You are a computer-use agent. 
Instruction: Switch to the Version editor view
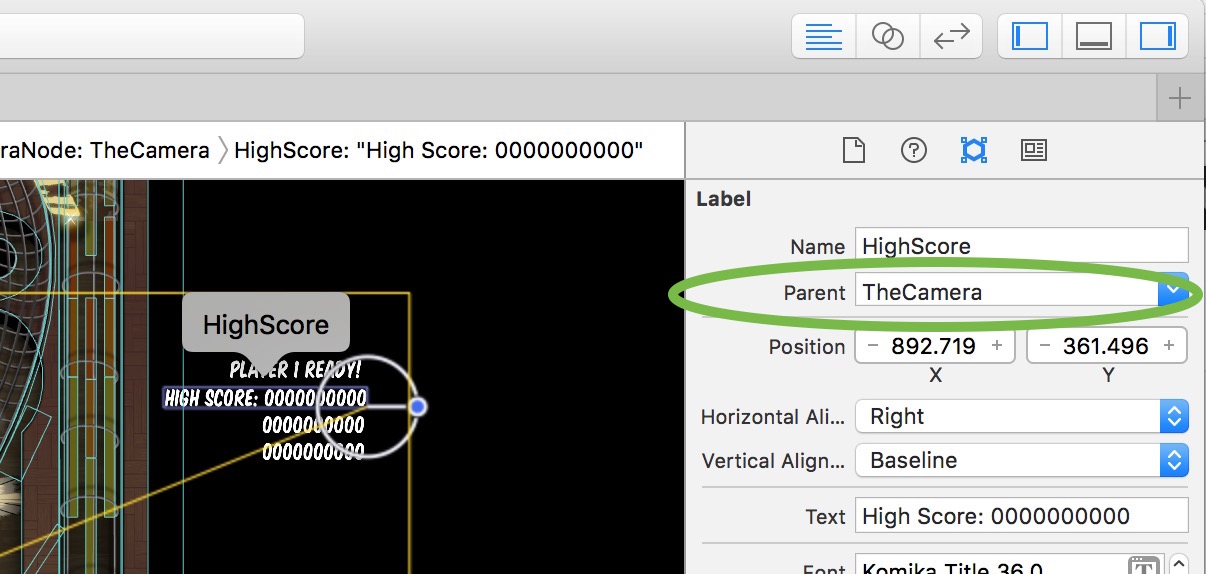(951, 37)
